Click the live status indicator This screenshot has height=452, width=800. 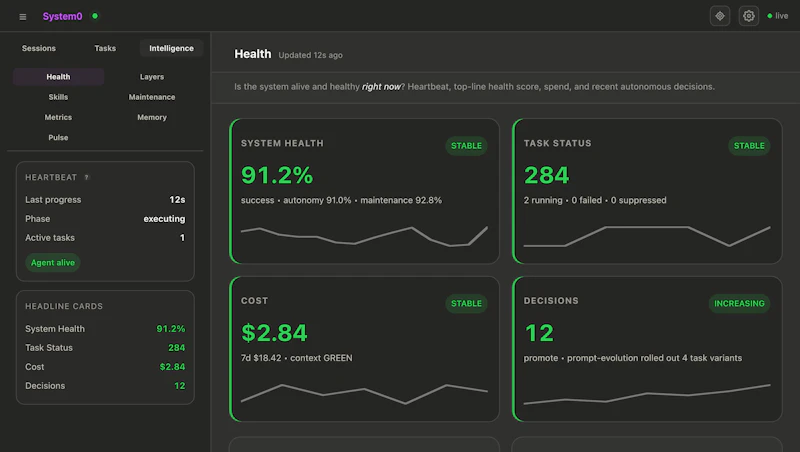(x=778, y=16)
